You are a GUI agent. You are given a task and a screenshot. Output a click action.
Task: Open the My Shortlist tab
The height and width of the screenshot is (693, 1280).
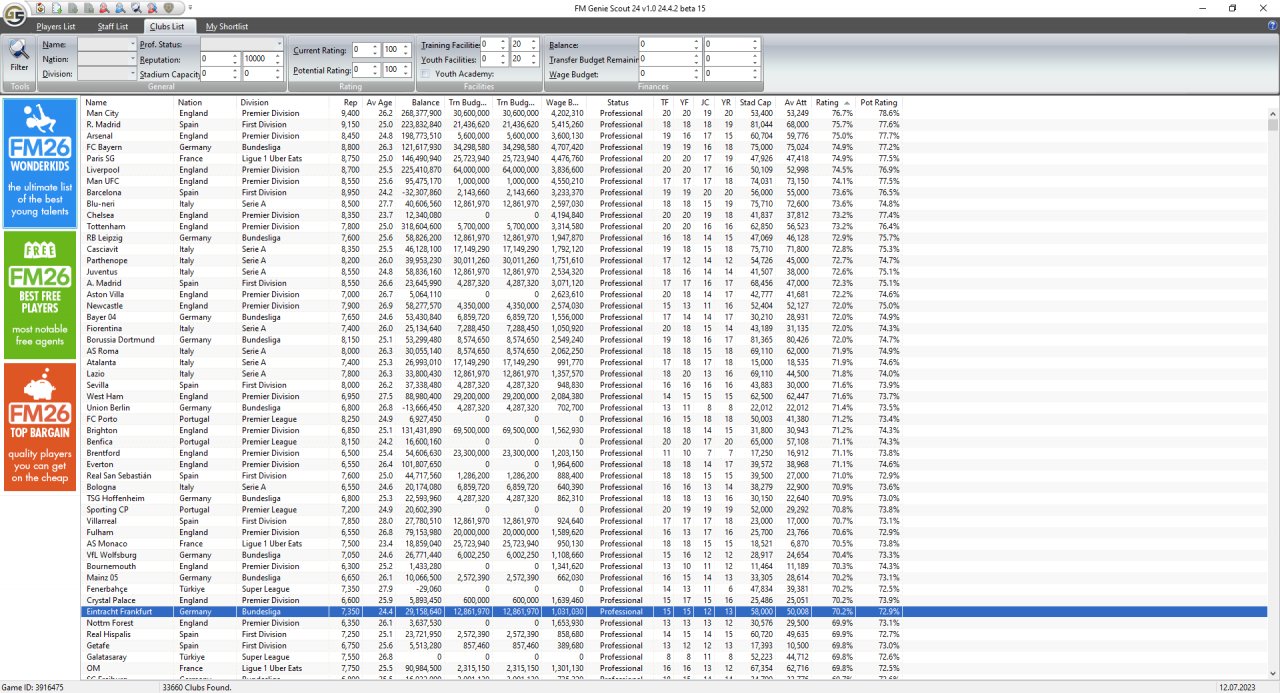click(227, 26)
